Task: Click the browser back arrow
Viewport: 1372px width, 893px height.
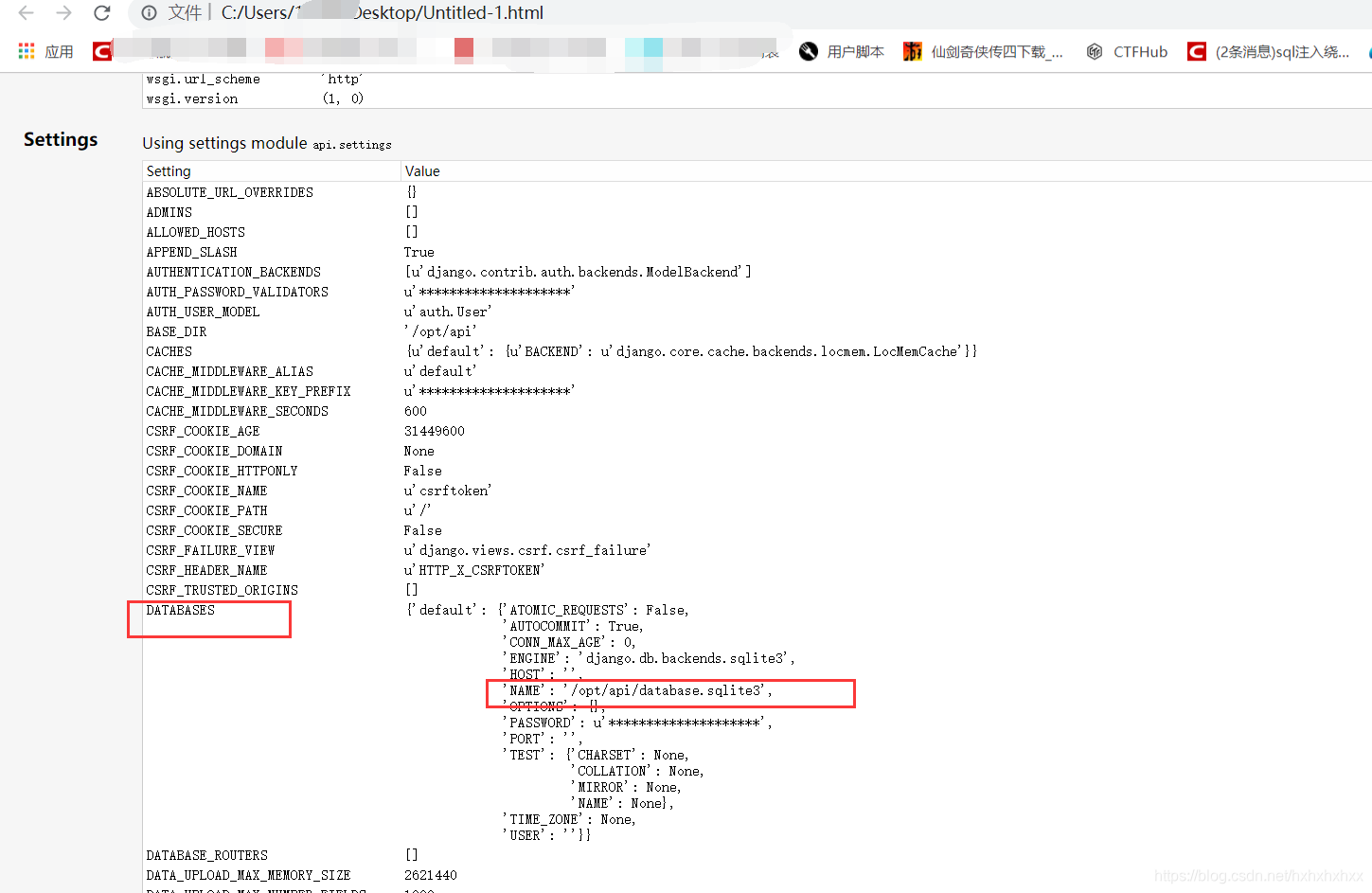Action: click(26, 13)
